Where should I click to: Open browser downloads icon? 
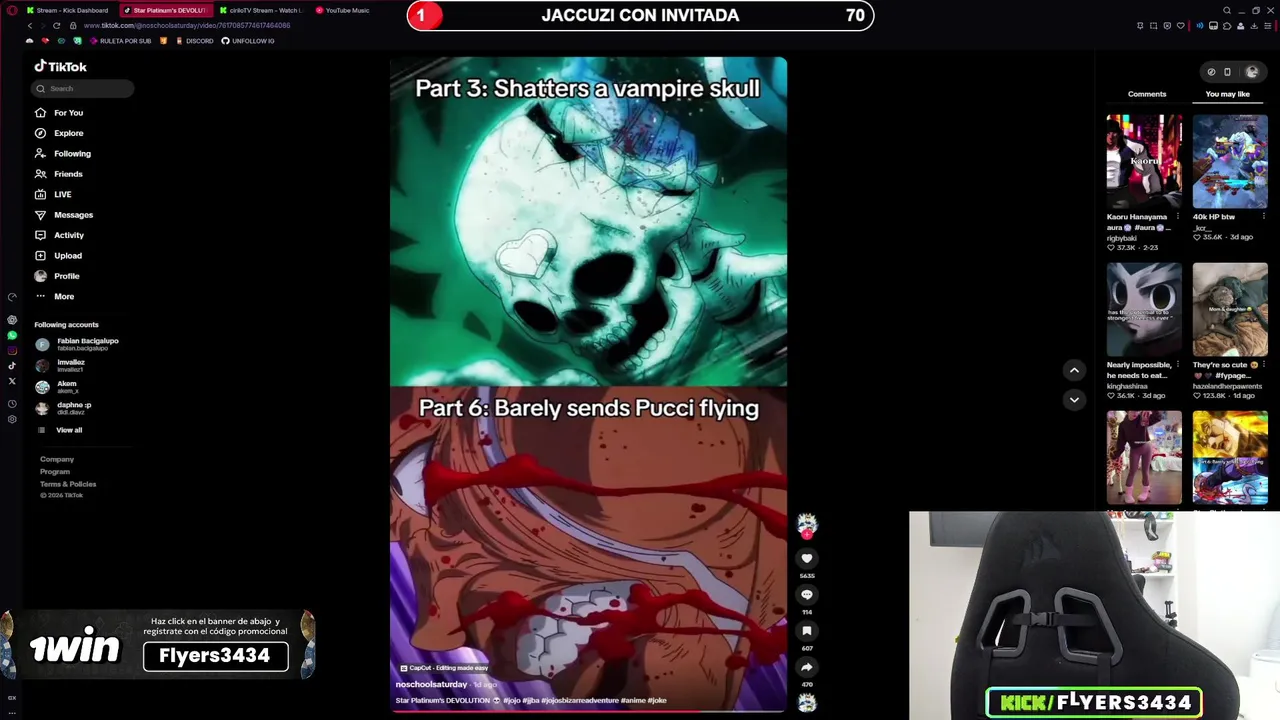pyautogui.click(x=1254, y=26)
